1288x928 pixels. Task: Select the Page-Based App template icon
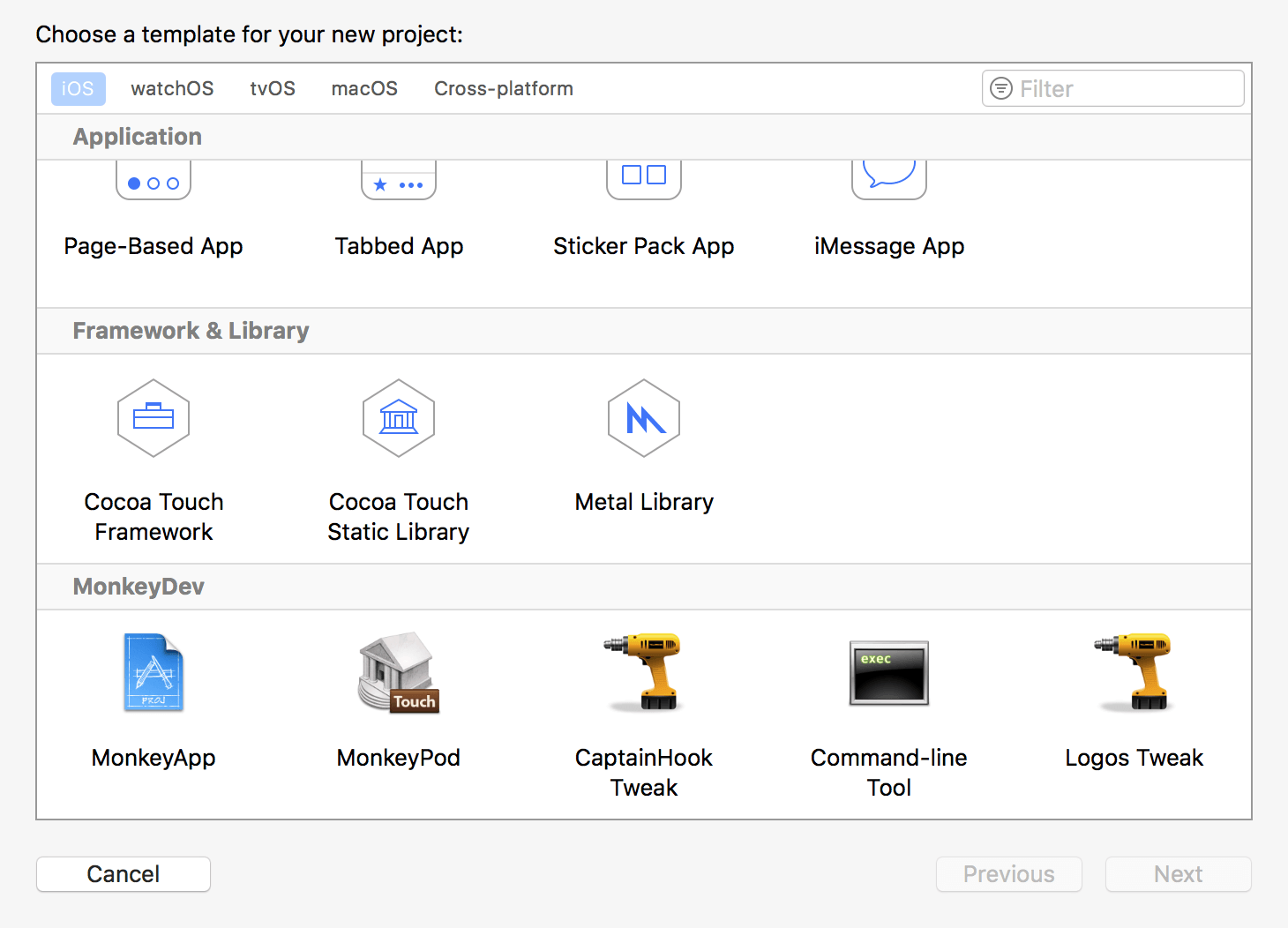pos(154,181)
